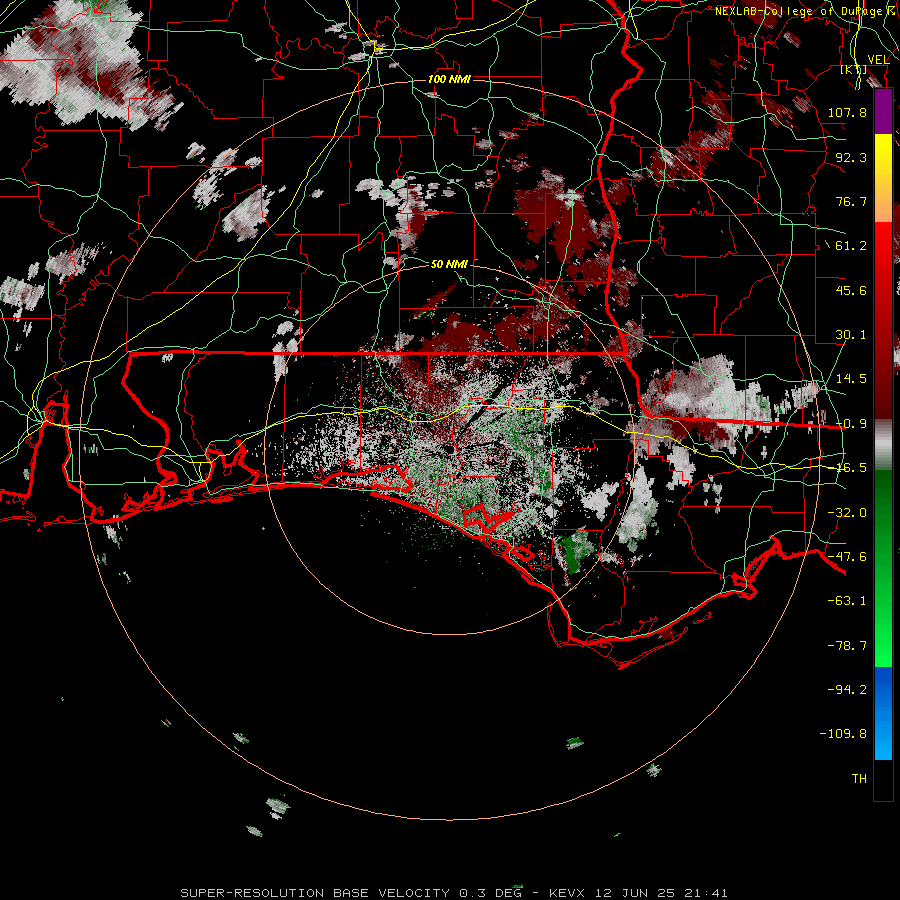Select the 107.8 velocity scale value
This screenshot has width=900, height=900.
(x=847, y=112)
